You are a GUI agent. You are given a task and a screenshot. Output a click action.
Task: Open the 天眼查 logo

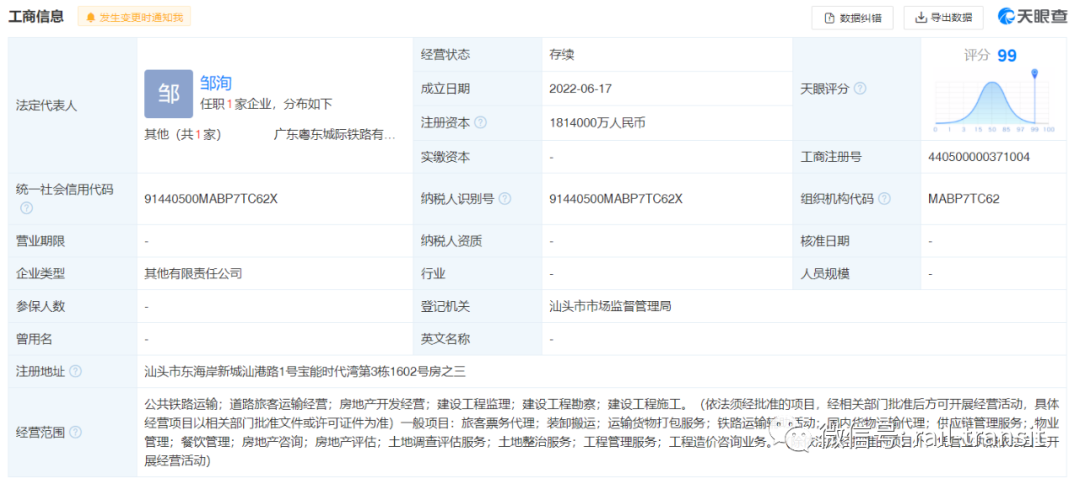1032,17
